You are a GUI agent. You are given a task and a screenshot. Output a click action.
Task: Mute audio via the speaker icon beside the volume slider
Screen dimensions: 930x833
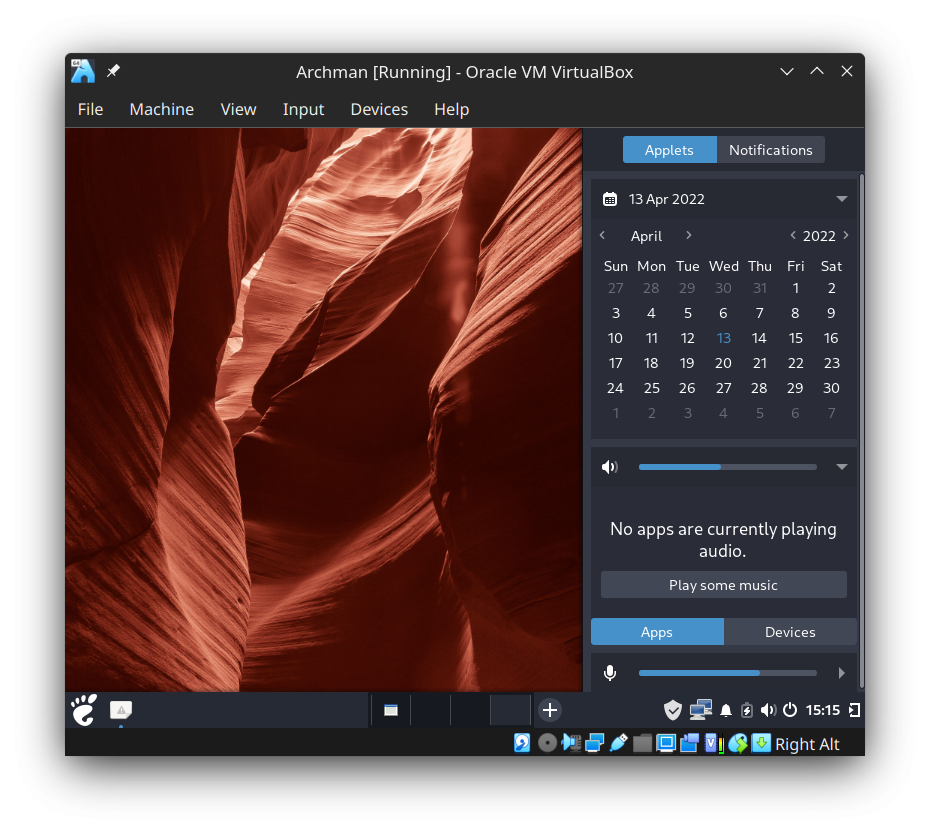[610, 467]
